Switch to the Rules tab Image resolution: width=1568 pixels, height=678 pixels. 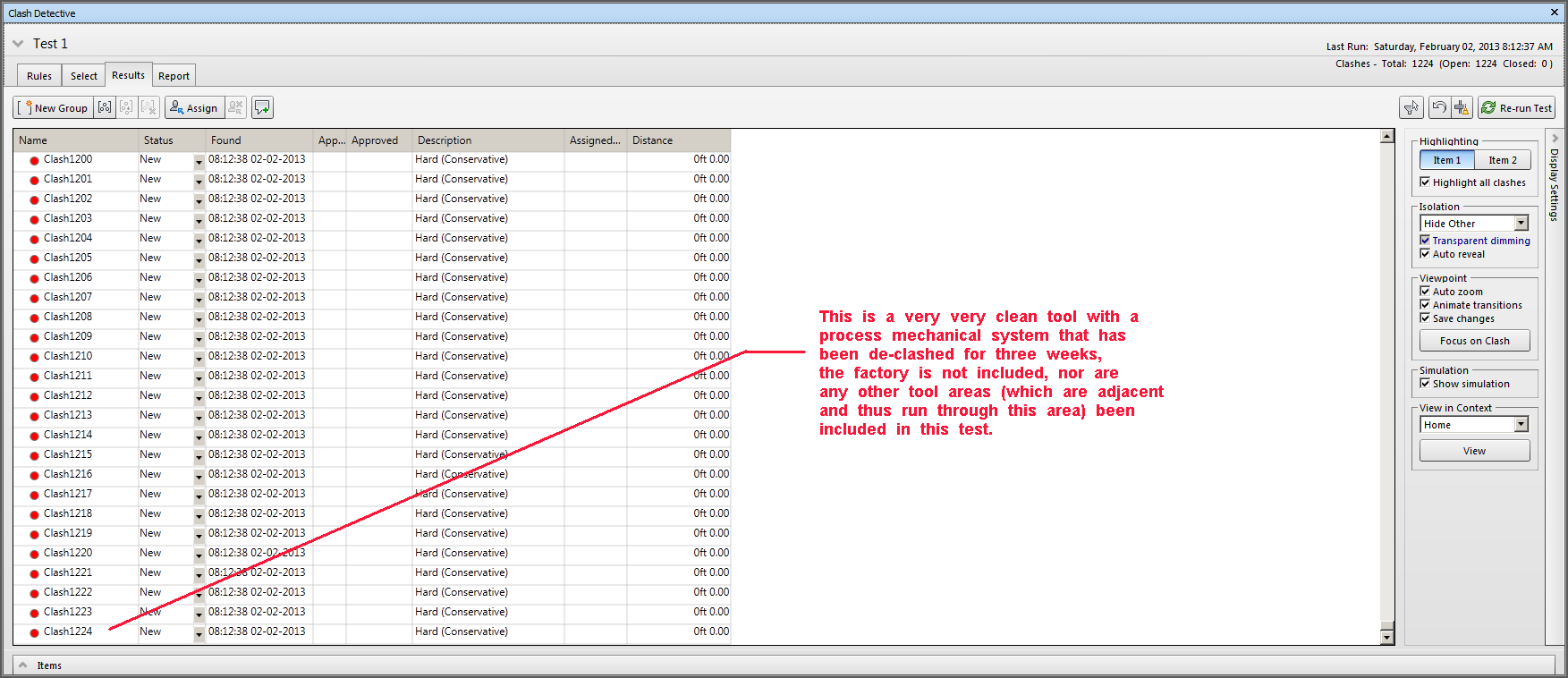coord(39,76)
